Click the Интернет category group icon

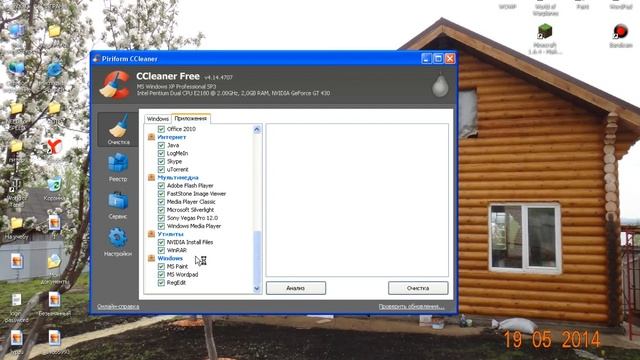point(151,137)
